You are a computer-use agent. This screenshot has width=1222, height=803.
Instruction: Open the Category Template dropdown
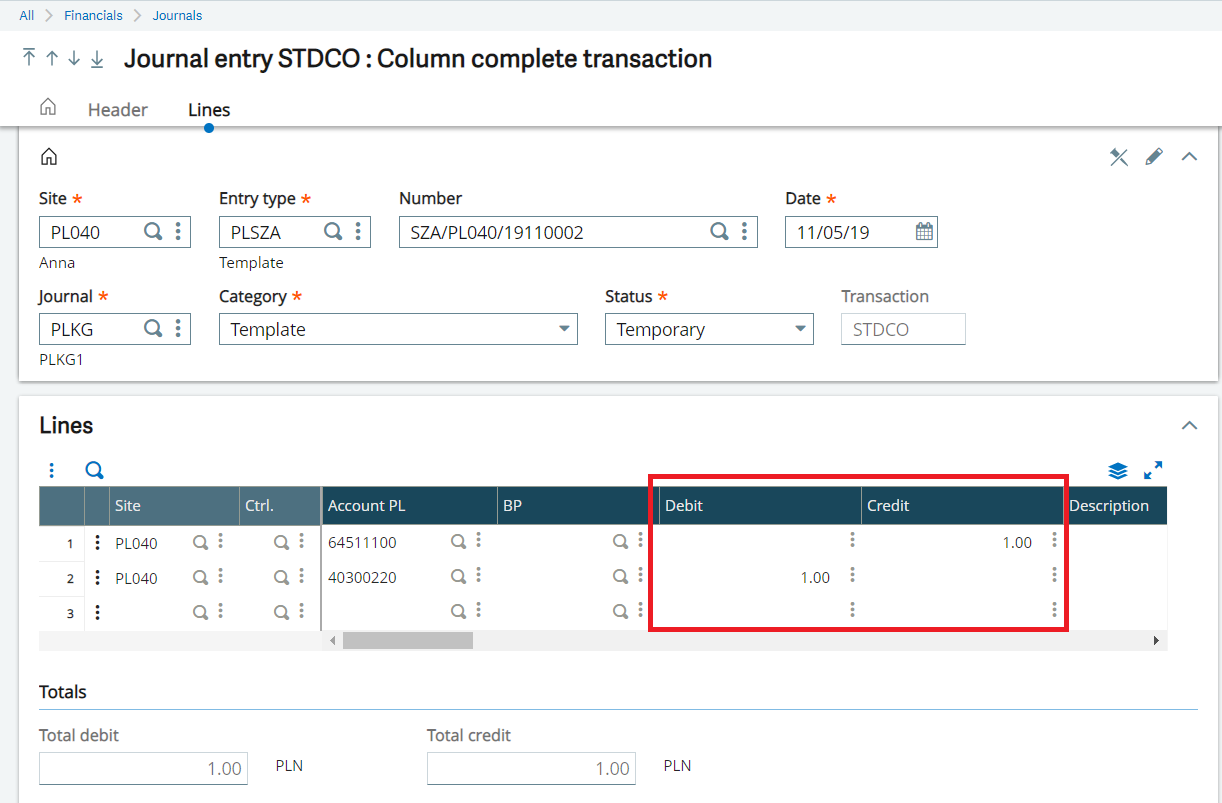398,329
